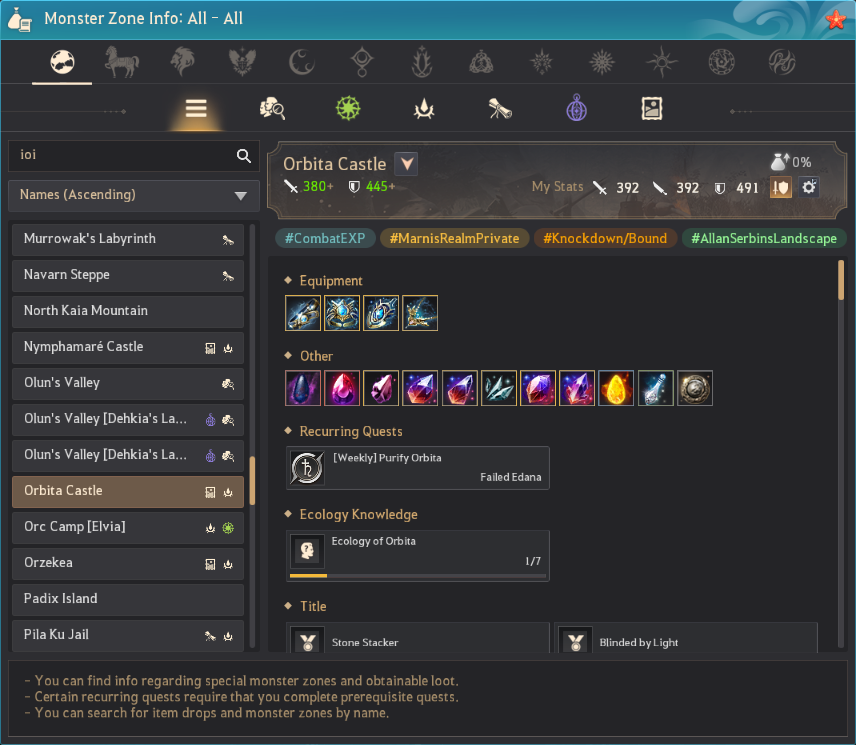Open the Names (Ascending) sort dropdown
This screenshot has height=745, width=856.
tap(134, 195)
